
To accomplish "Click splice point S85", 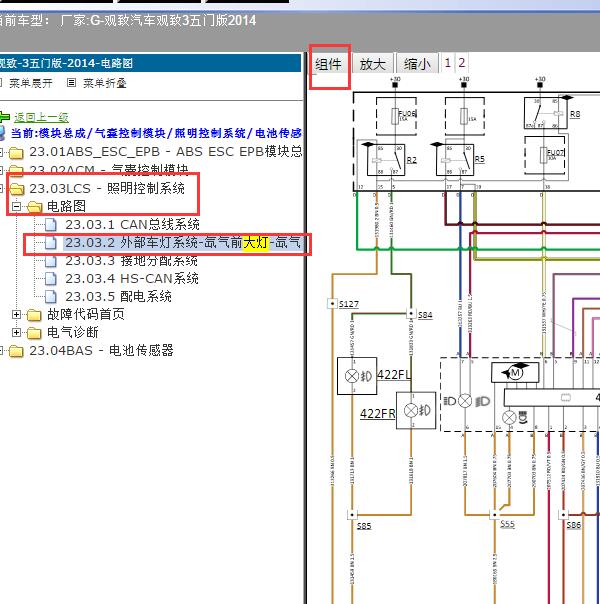I will tap(352, 515).
